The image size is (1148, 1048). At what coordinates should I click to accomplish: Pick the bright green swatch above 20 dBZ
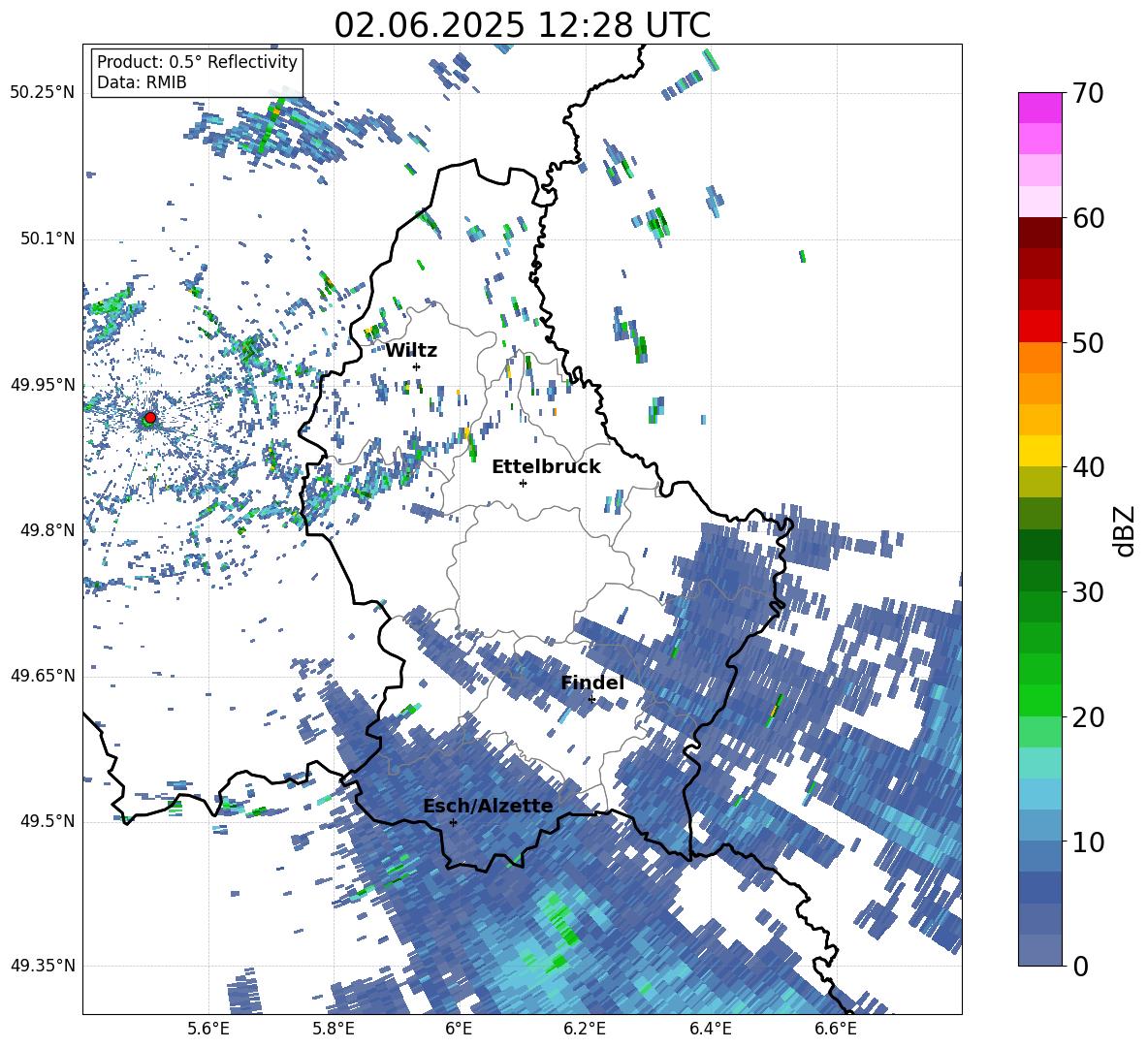tap(1039, 700)
